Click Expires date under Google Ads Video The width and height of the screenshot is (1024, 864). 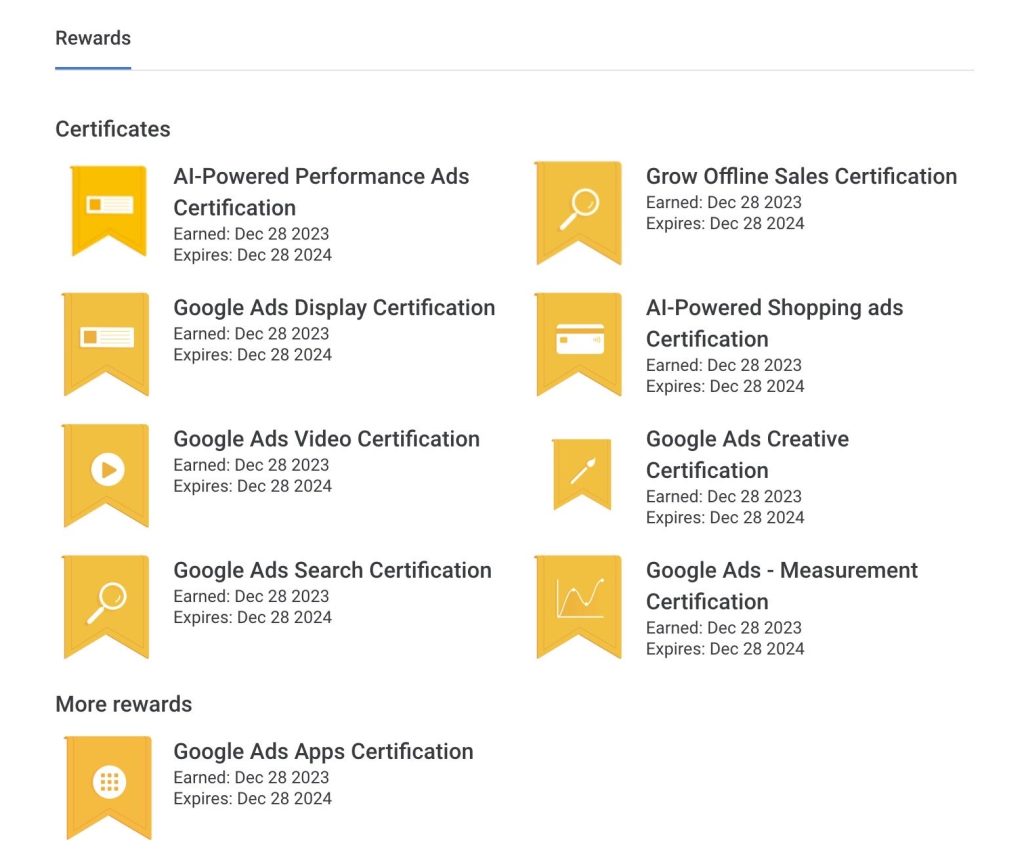point(252,486)
